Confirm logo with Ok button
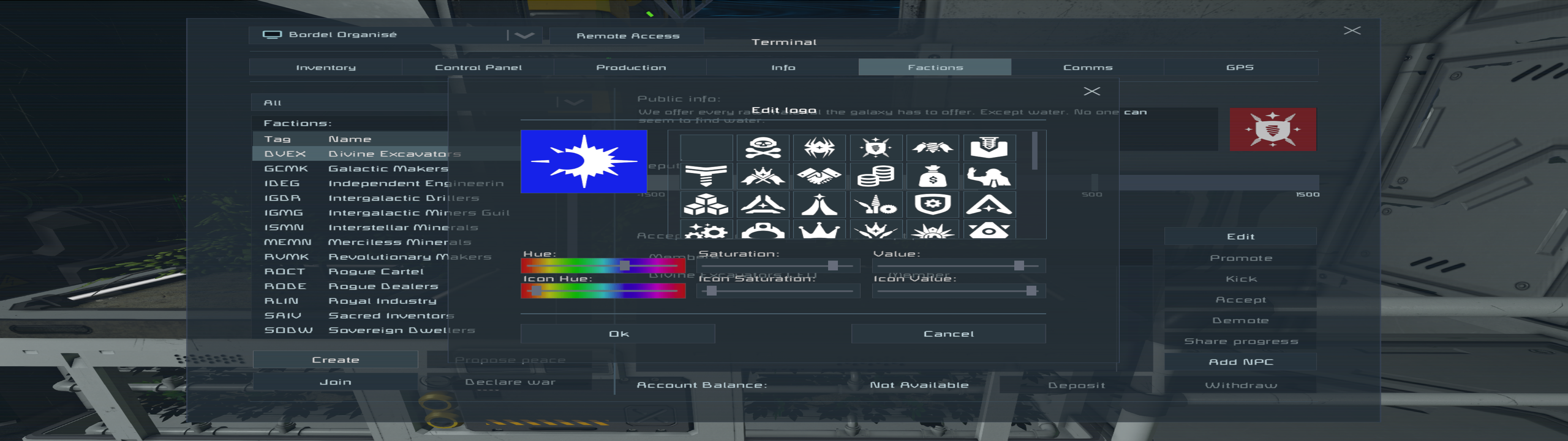 coord(618,334)
